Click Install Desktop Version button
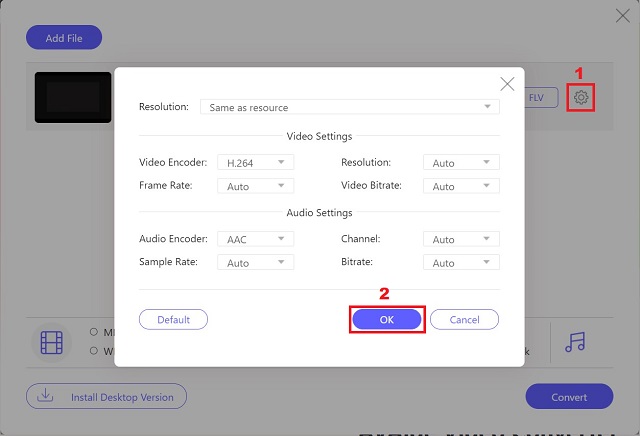Viewport: 640px width, 436px height. coord(107,396)
